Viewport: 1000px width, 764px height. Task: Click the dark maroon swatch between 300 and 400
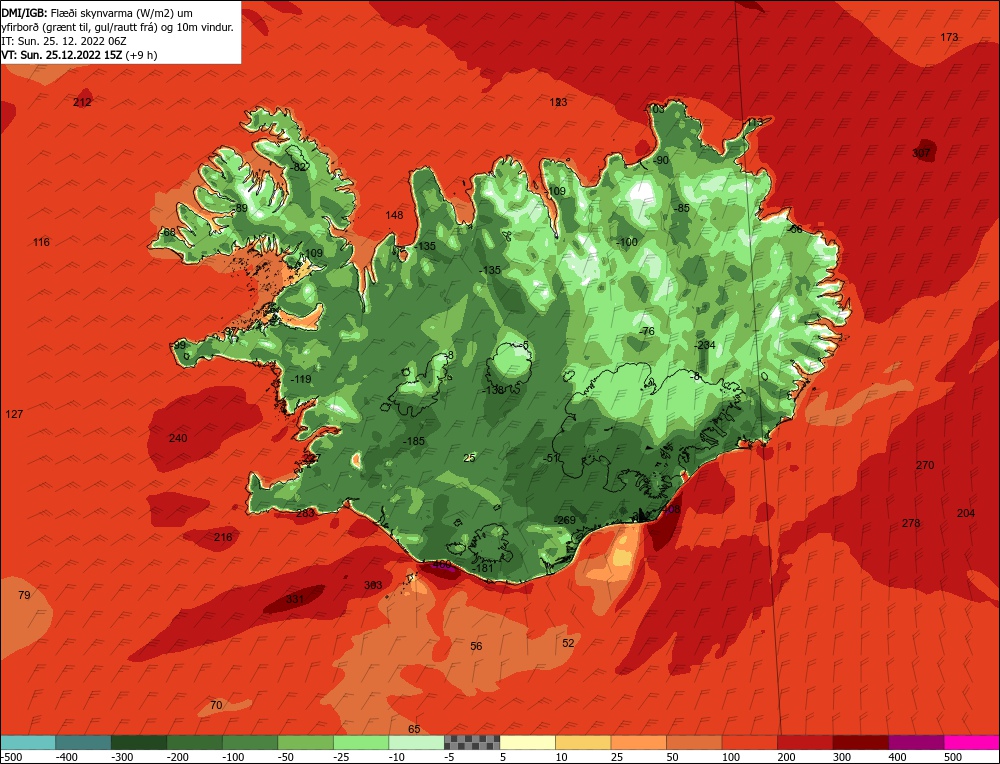pyautogui.click(x=860, y=742)
